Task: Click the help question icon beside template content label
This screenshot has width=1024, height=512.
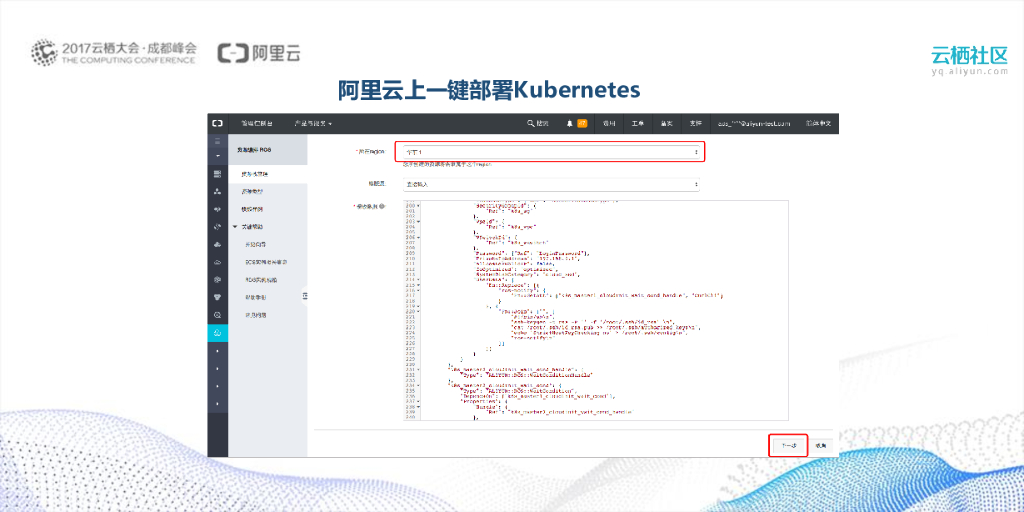Action: (x=382, y=206)
